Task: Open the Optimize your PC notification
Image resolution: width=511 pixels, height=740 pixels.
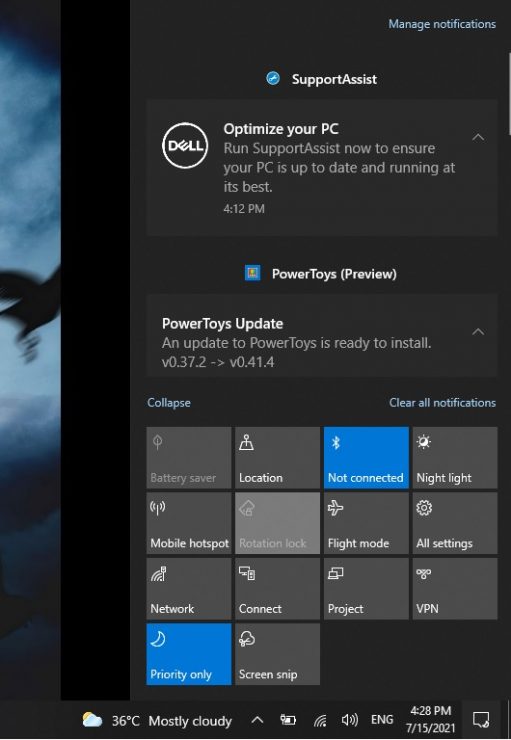Action: point(322,168)
